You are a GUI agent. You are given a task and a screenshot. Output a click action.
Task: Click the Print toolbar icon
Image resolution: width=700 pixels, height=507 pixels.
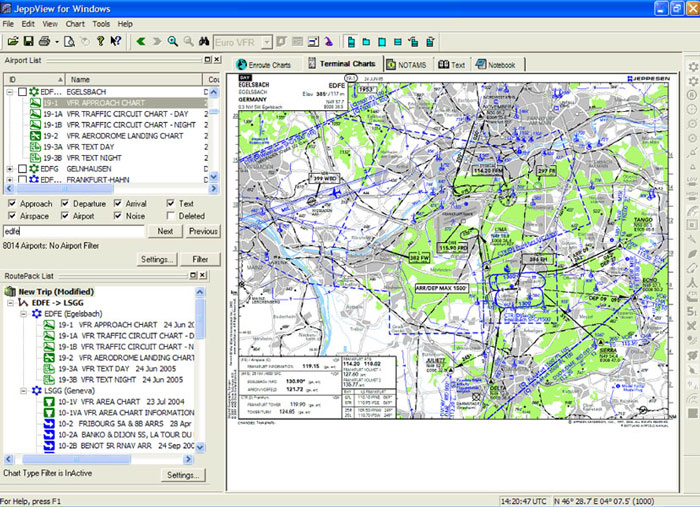(x=44, y=42)
